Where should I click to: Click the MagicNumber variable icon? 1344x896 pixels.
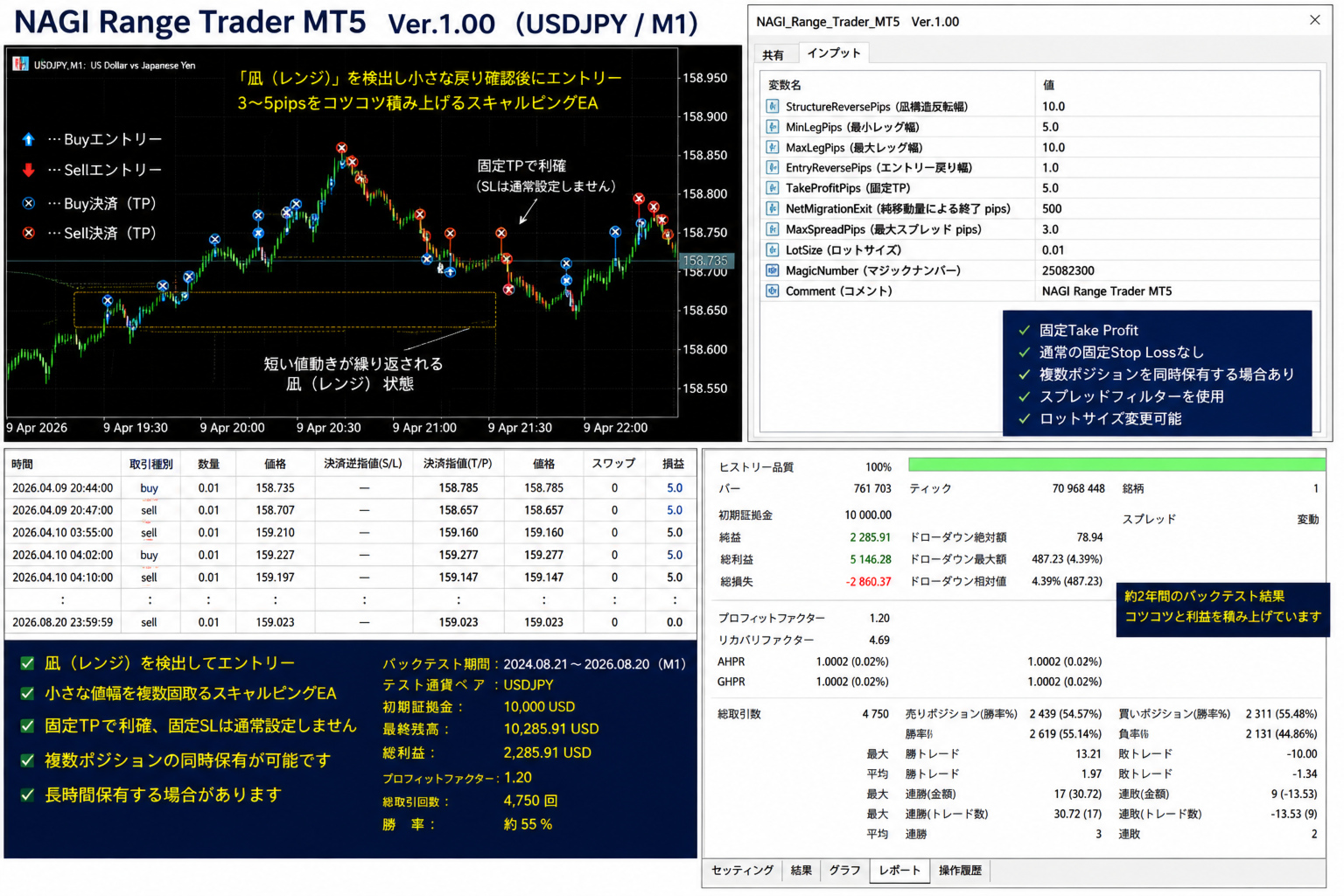[773, 270]
